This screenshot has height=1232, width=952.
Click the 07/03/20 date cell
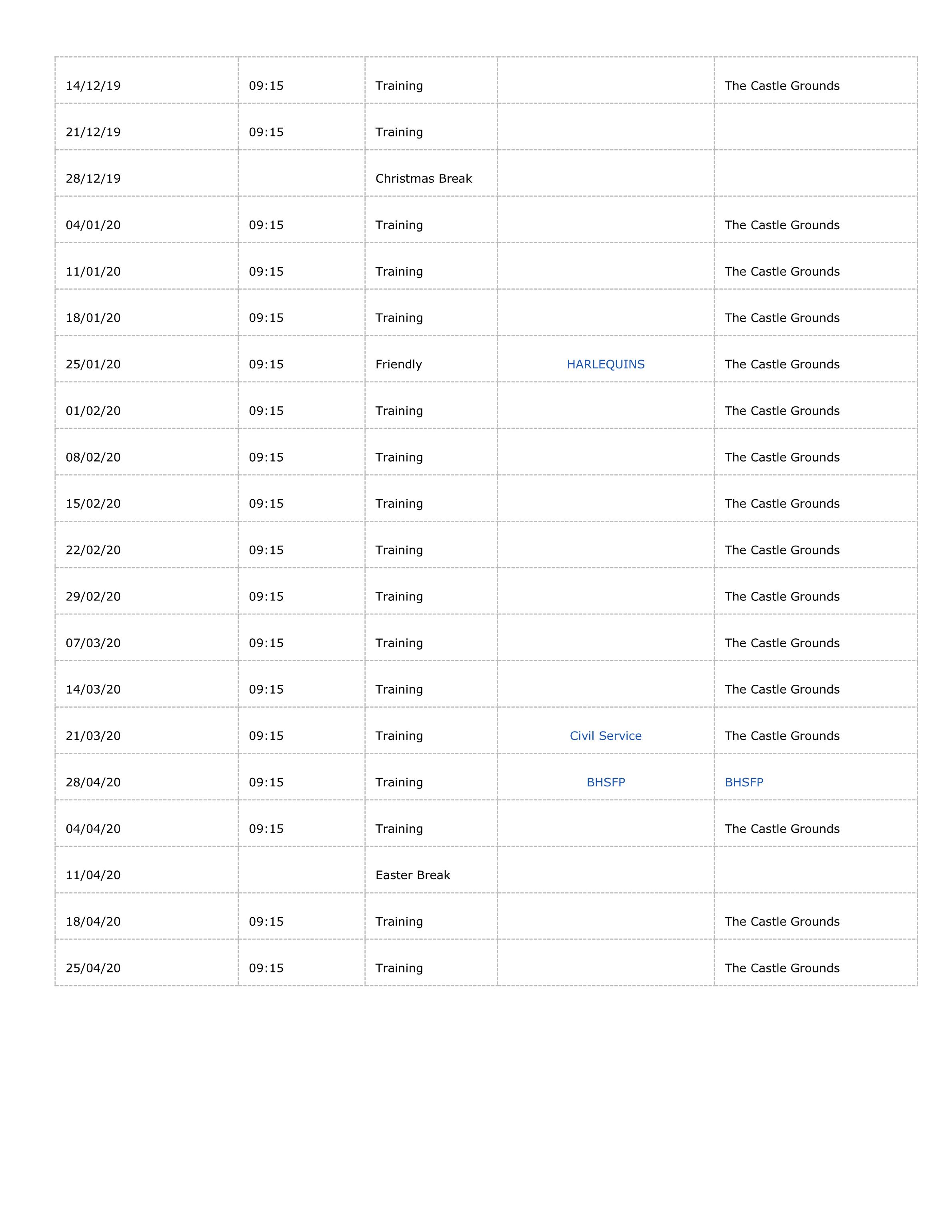tap(93, 643)
